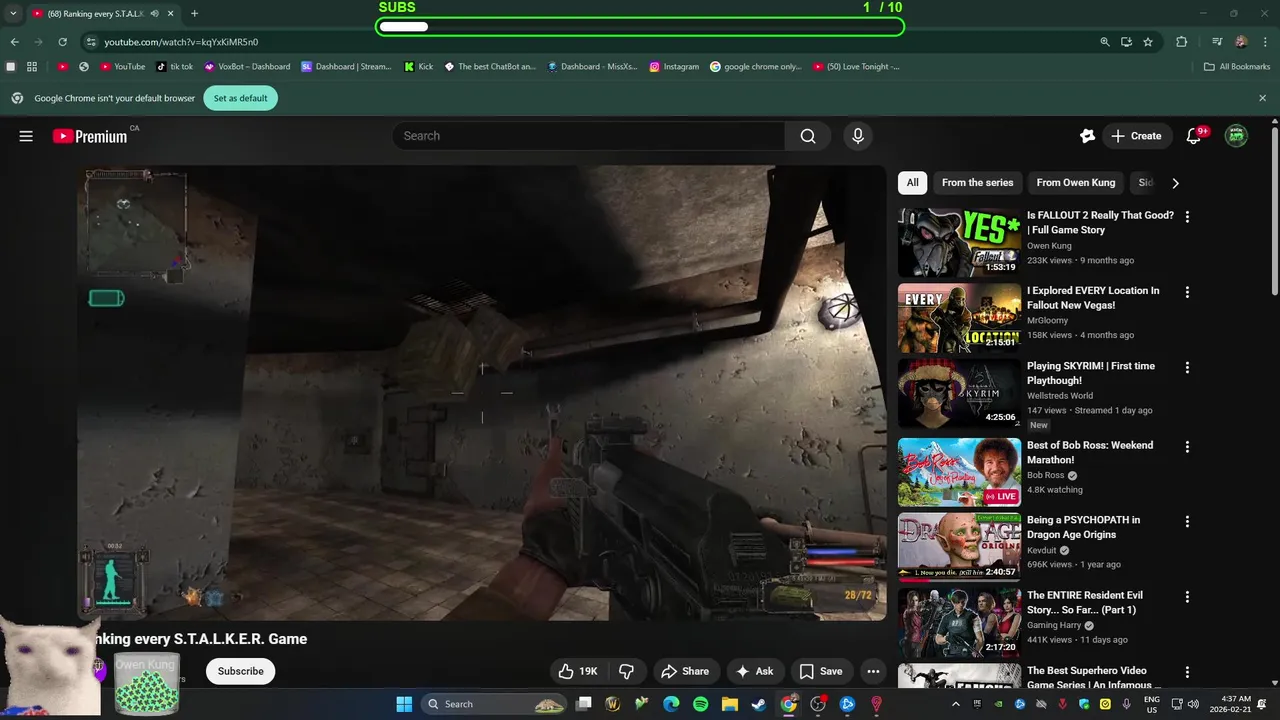Start voice search with the microphone icon
The image size is (1280, 720).
pyautogui.click(x=857, y=136)
